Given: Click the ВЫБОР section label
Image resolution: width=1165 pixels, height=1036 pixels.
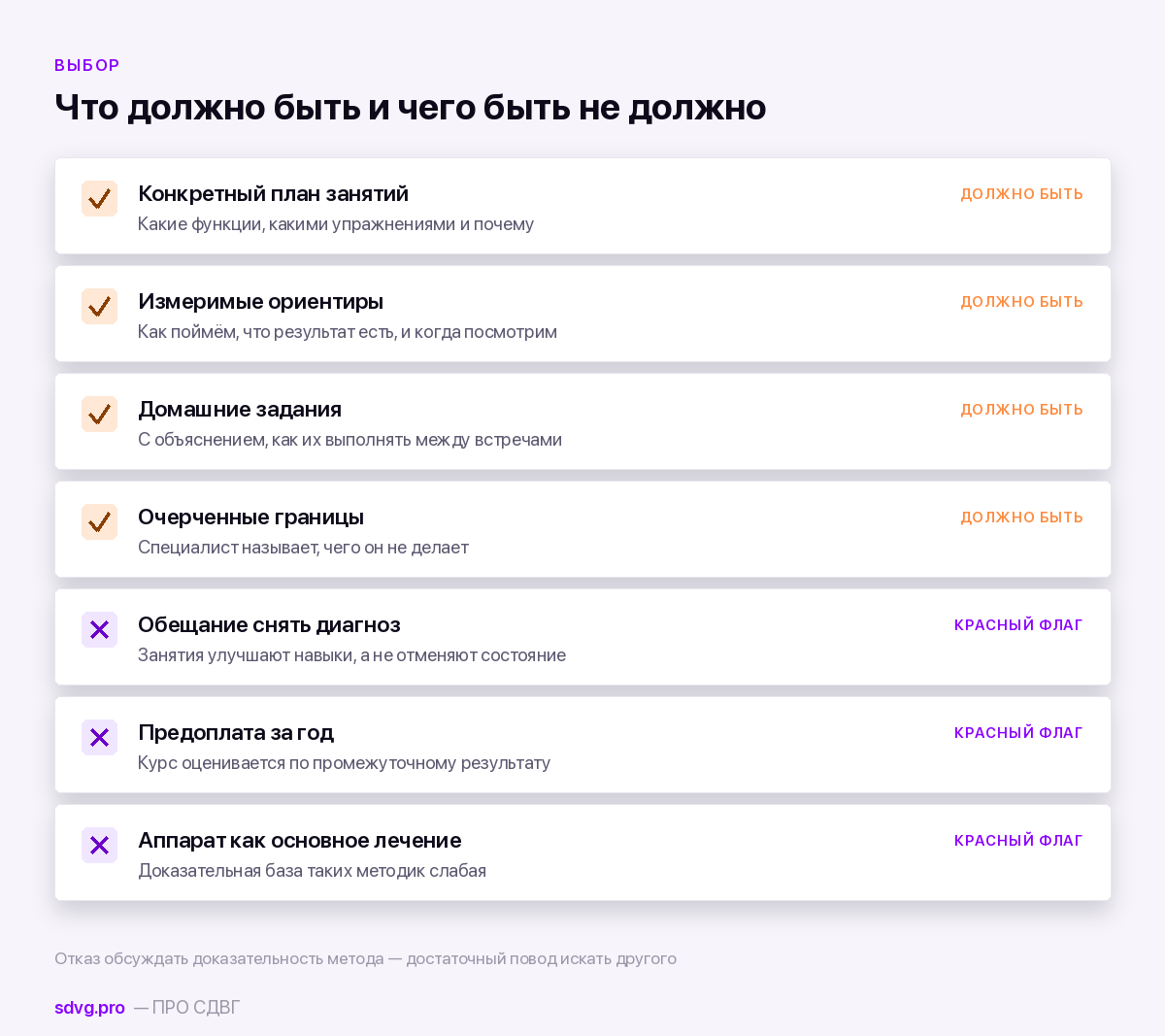Looking at the screenshot, I should 87,65.
